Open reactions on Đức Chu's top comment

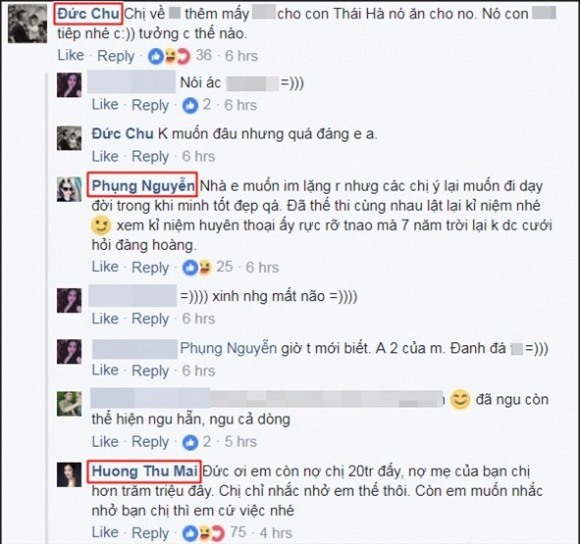coord(169,57)
